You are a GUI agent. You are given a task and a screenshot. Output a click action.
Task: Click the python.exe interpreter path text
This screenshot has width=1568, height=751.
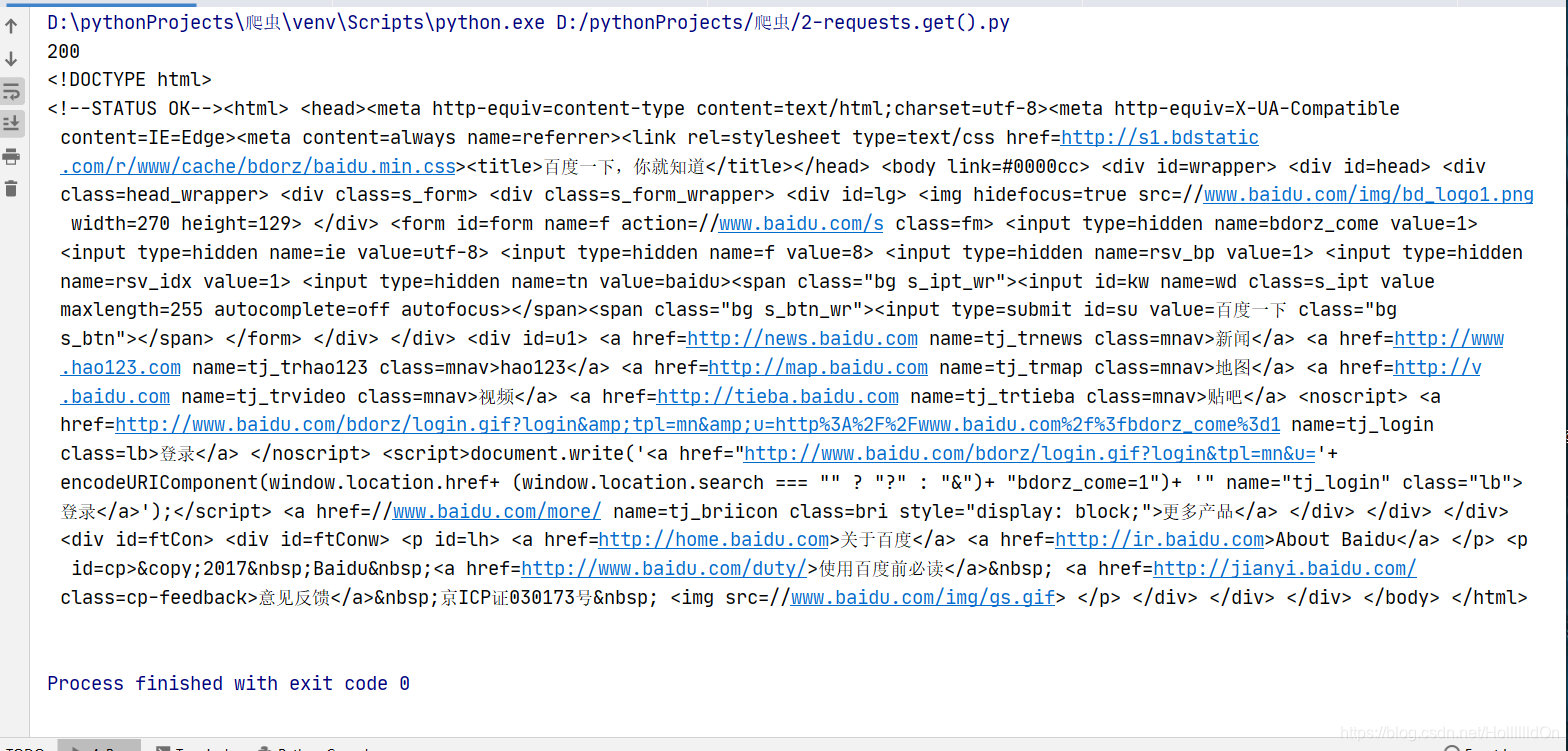coord(296,22)
